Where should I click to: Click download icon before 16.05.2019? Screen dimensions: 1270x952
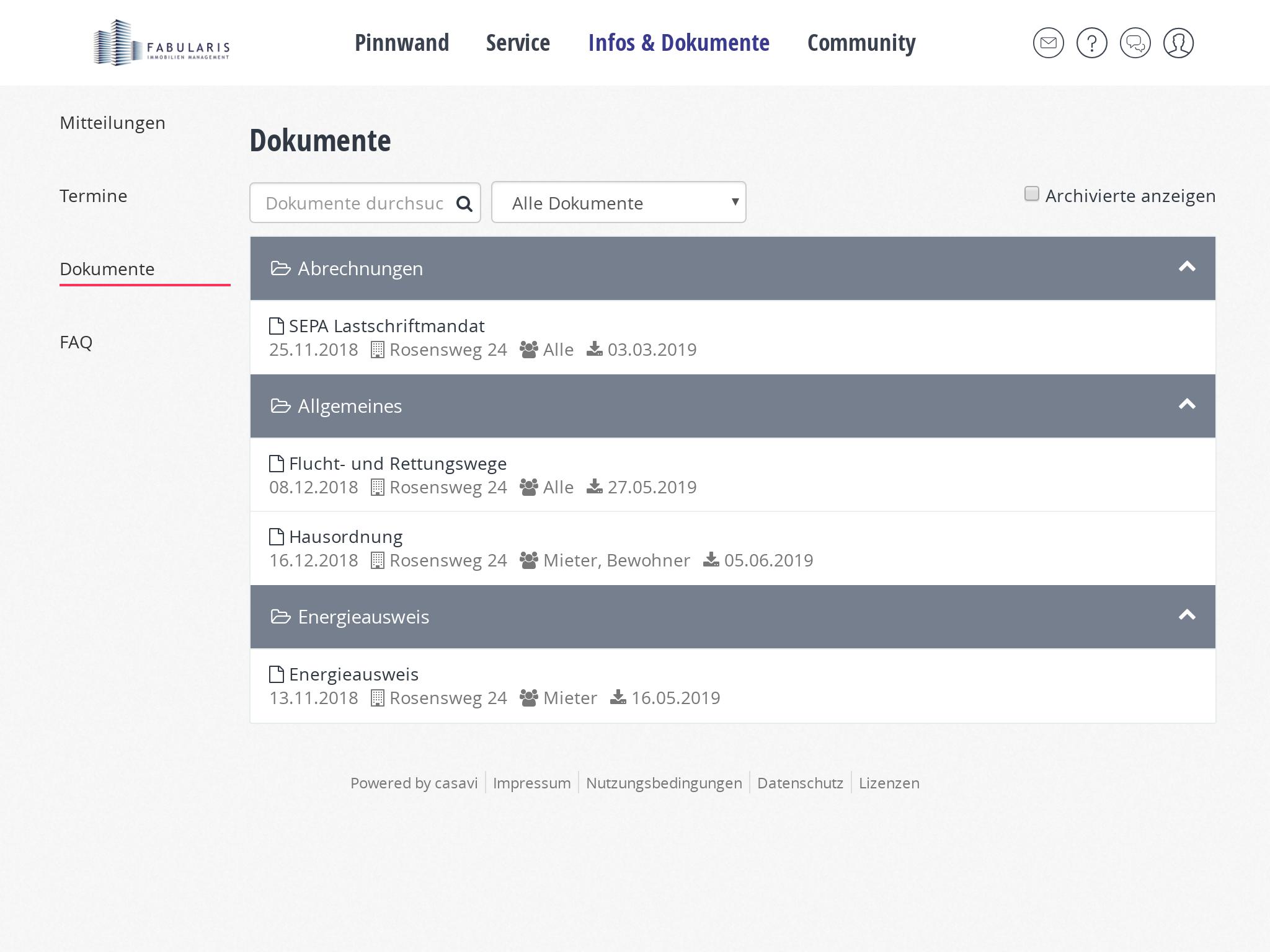(x=618, y=697)
